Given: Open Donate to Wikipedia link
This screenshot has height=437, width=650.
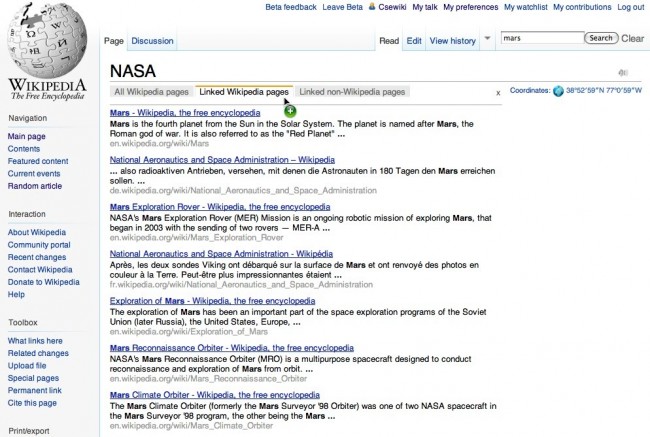Looking at the screenshot, I should pos(44,282).
